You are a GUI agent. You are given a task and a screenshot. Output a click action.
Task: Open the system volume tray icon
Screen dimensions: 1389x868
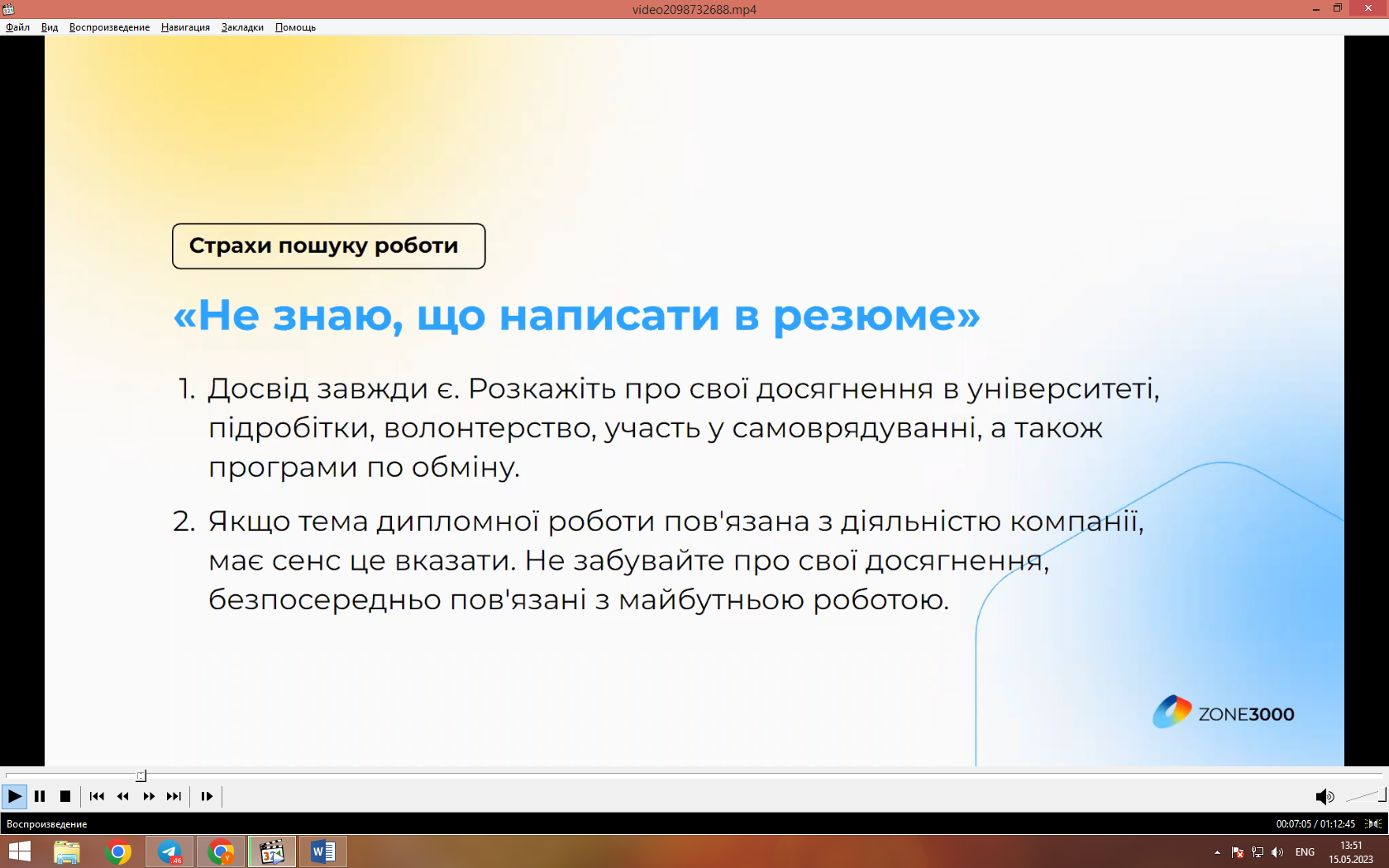point(1277,852)
